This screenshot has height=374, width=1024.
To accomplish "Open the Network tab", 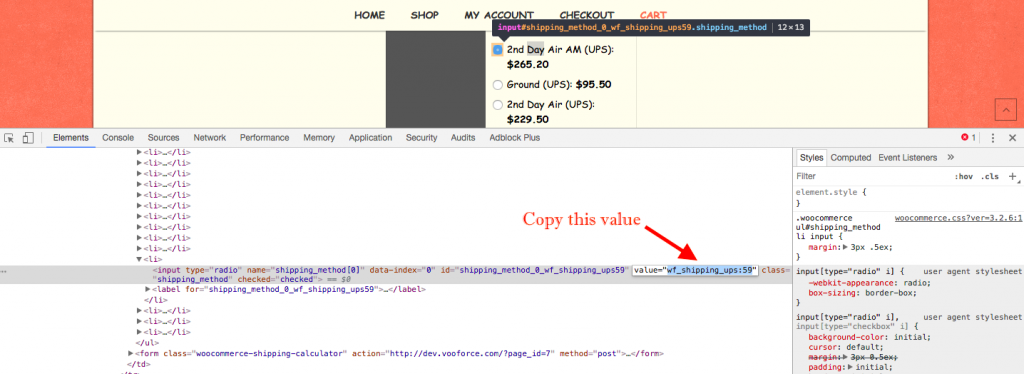I will pos(210,138).
